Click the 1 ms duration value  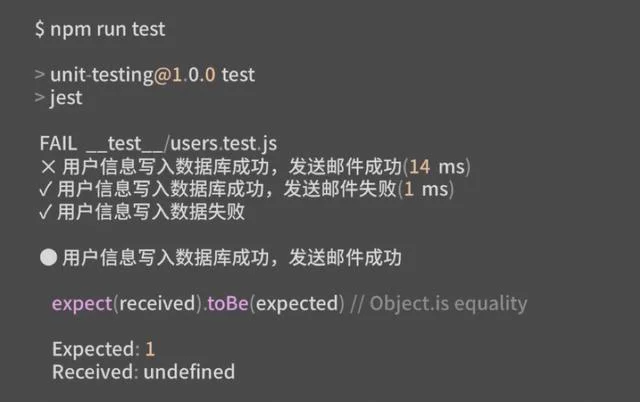click(426, 189)
